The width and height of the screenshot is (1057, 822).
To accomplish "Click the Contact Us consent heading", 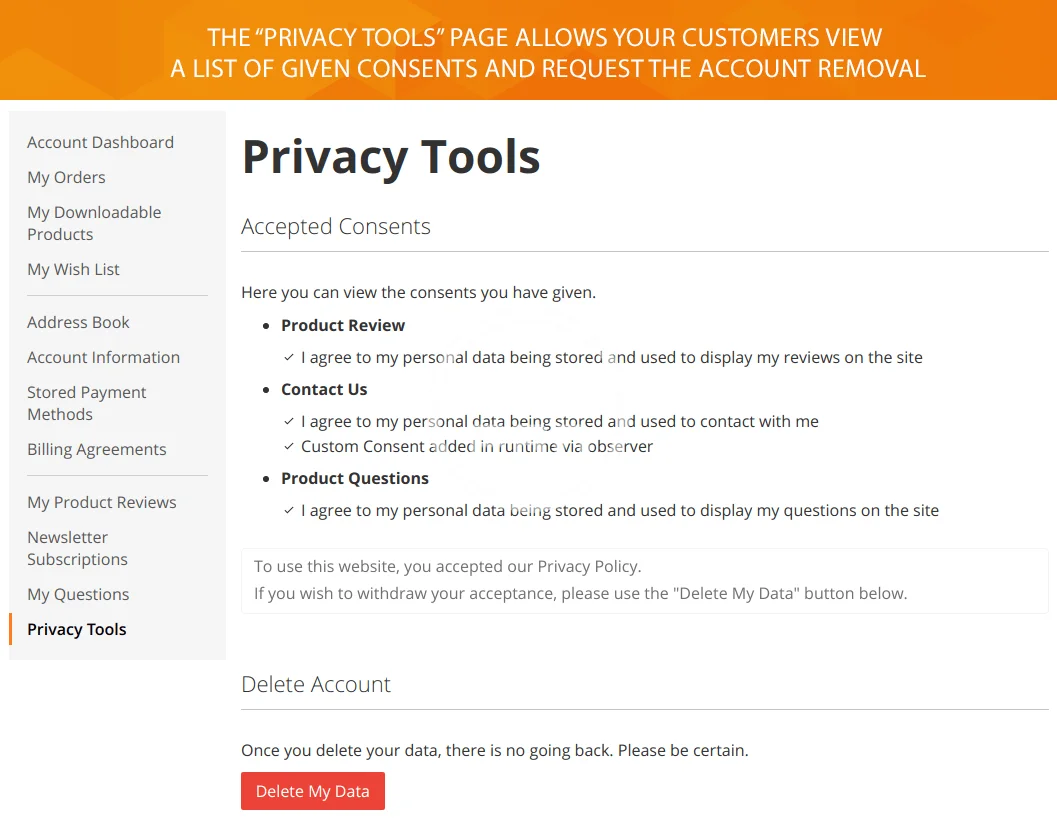I will pos(324,389).
